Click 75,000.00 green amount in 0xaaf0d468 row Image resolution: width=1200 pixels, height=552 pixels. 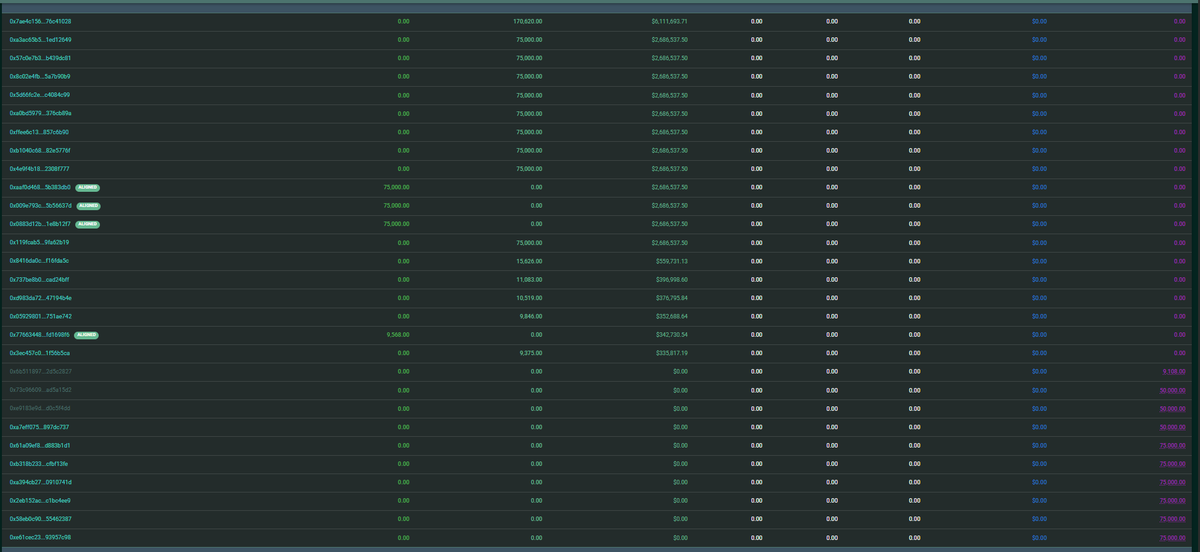[397, 187]
